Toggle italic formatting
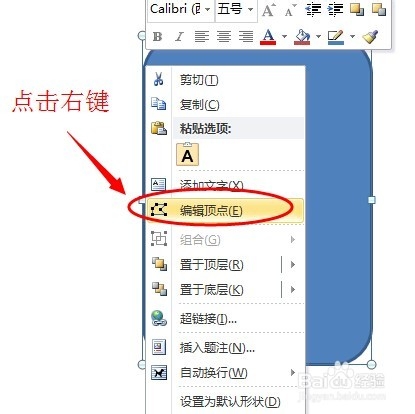The height and width of the screenshot is (414, 415). pyautogui.click(x=179, y=36)
